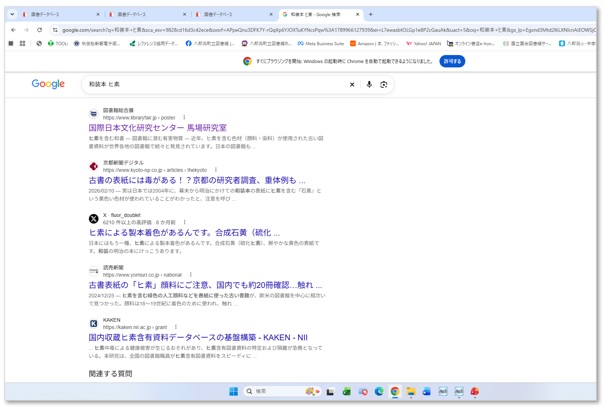Open a new tab with the plus button

(371, 14)
